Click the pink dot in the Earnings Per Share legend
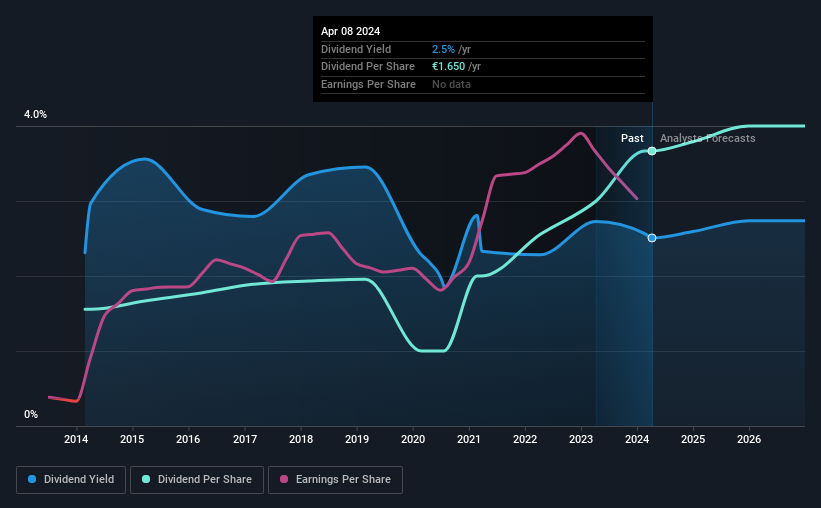The width and height of the screenshot is (821, 508). pos(284,479)
